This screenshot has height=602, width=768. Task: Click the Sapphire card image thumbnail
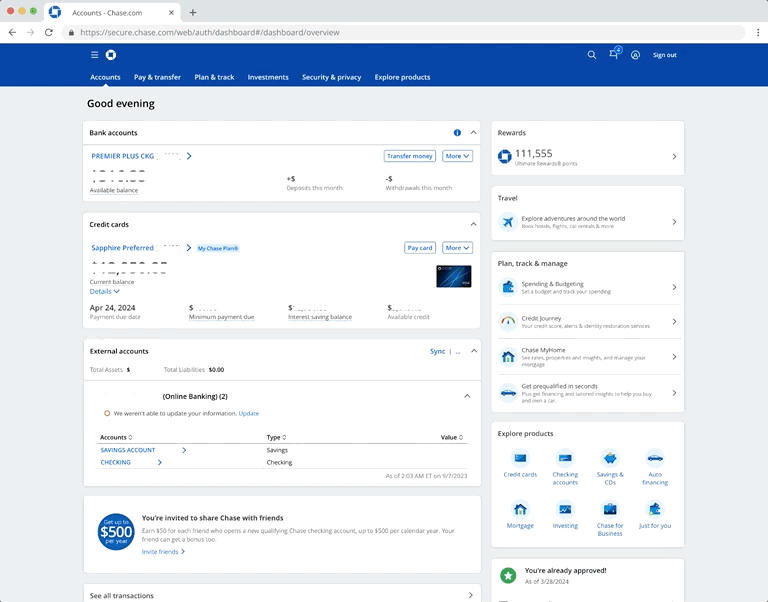point(454,276)
